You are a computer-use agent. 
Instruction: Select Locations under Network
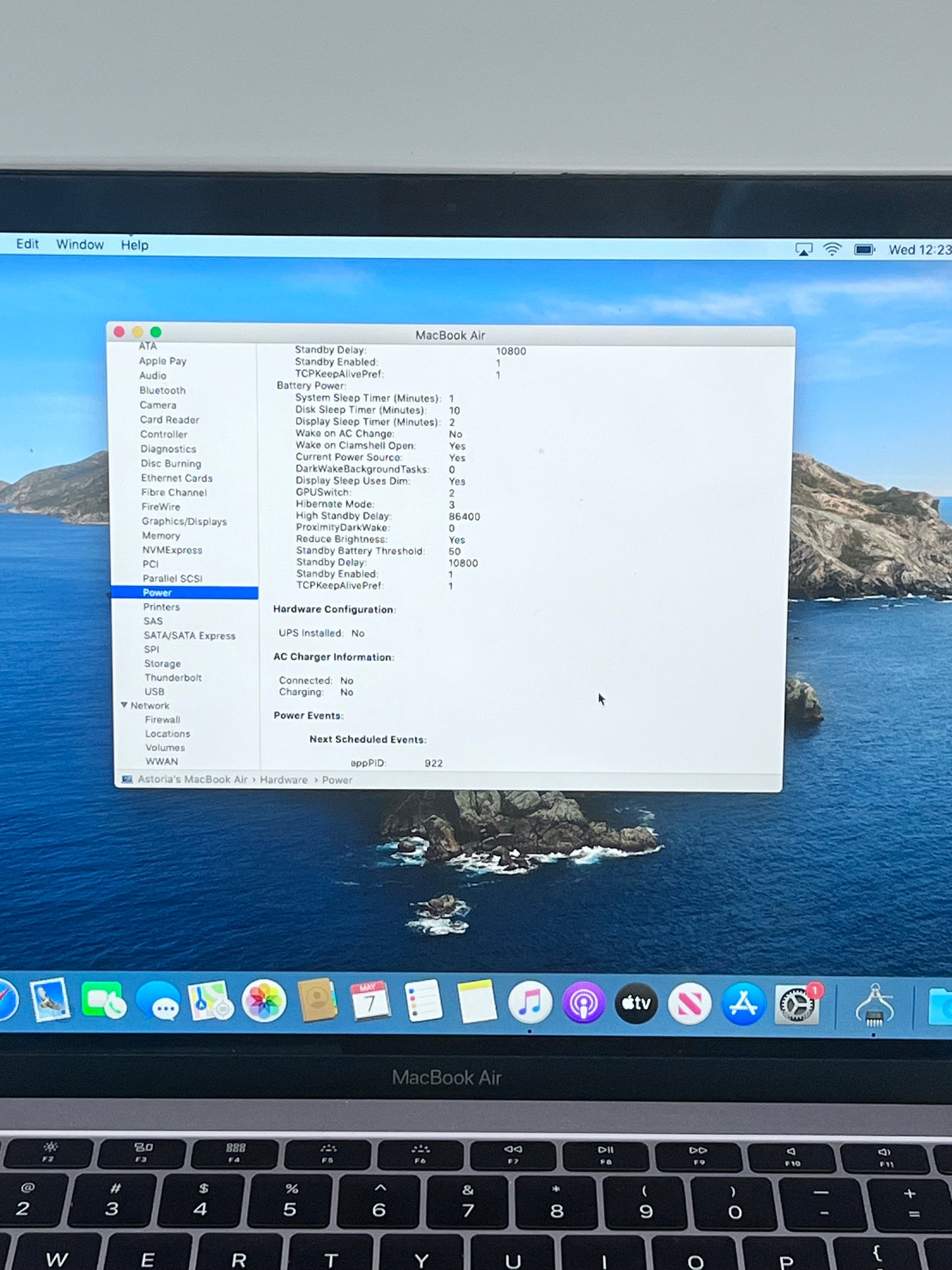click(x=167, y=734)
